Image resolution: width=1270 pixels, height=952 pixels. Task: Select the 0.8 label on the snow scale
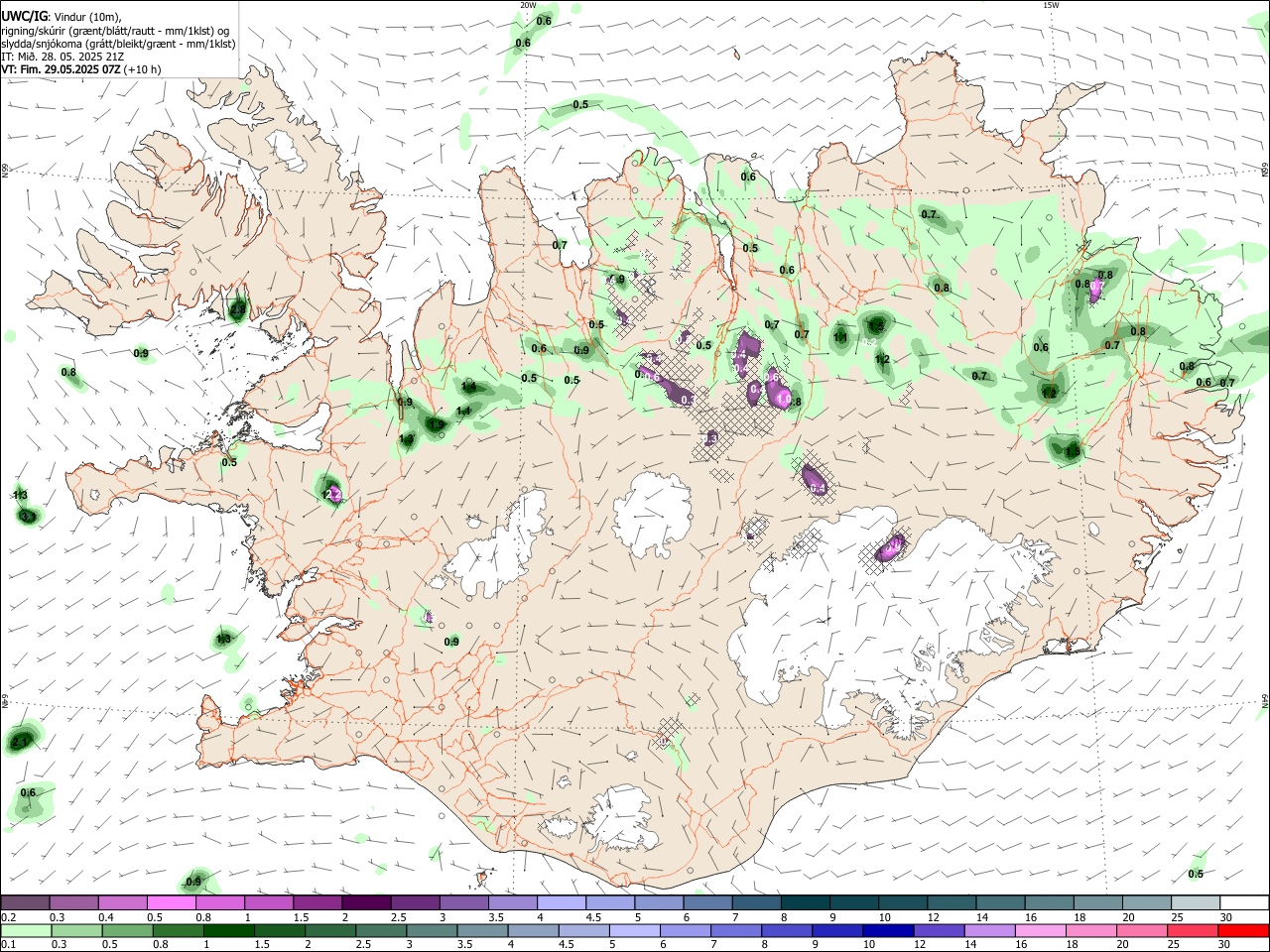click(203, 917)
